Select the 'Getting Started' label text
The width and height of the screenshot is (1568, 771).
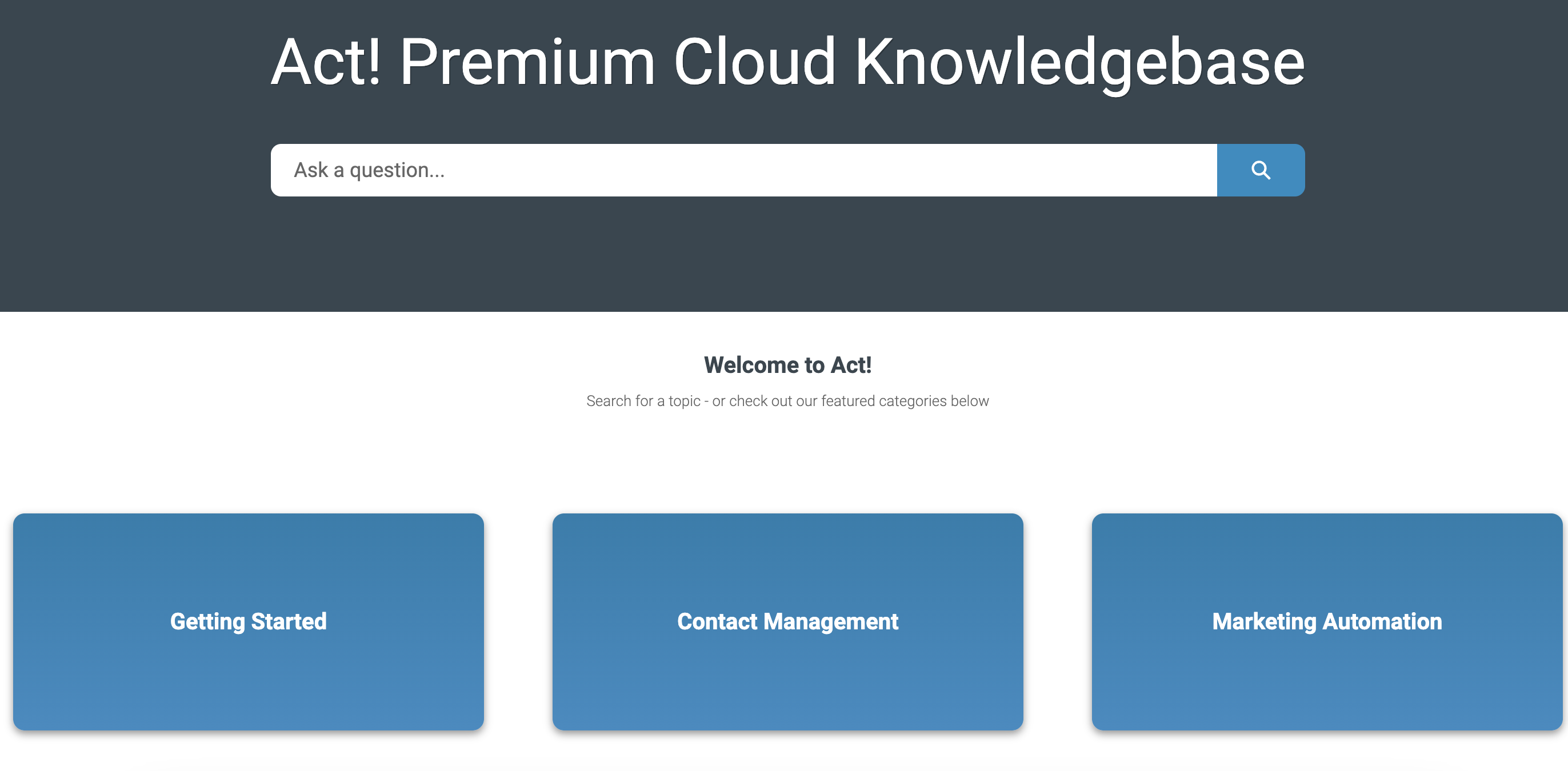[249, 621]
